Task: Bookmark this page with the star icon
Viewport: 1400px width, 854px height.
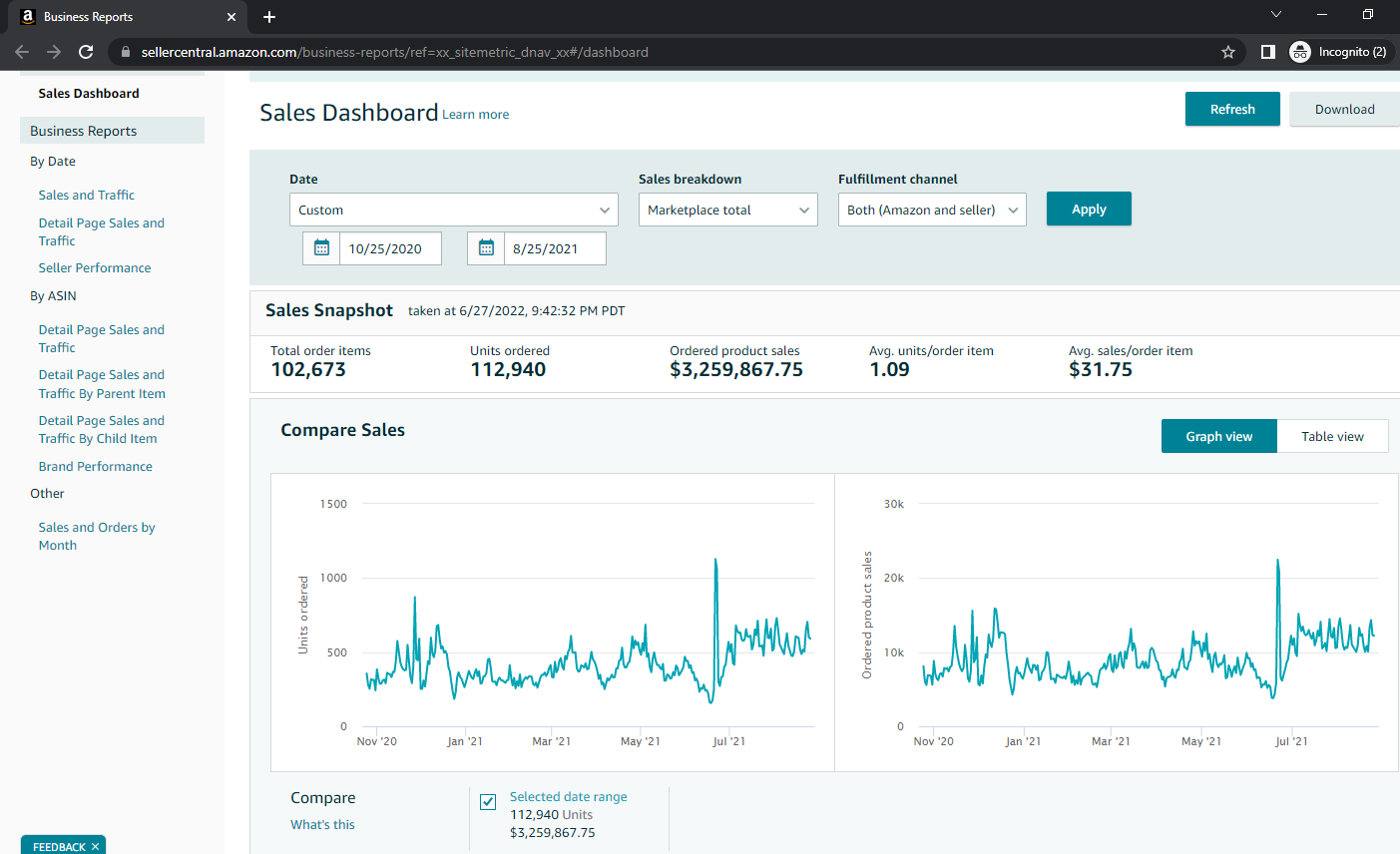Action: (x=1228, y=52)
